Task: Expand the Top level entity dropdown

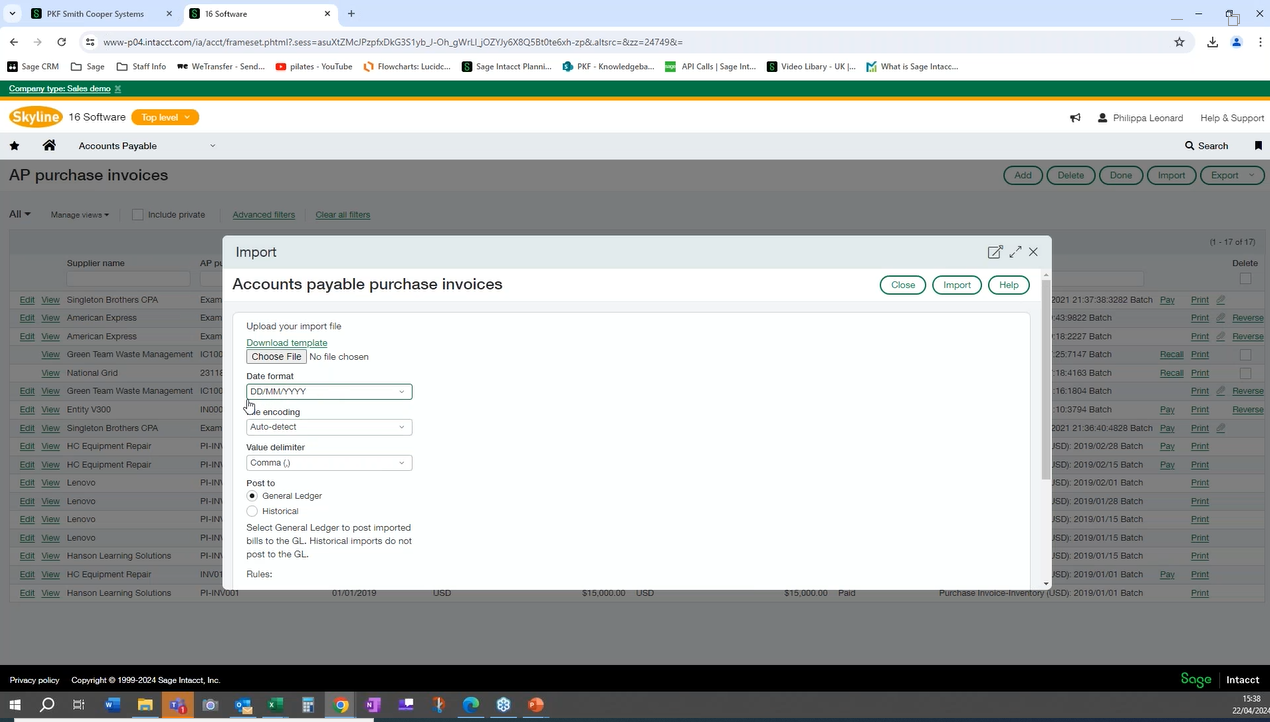Action: click(165, 117)
